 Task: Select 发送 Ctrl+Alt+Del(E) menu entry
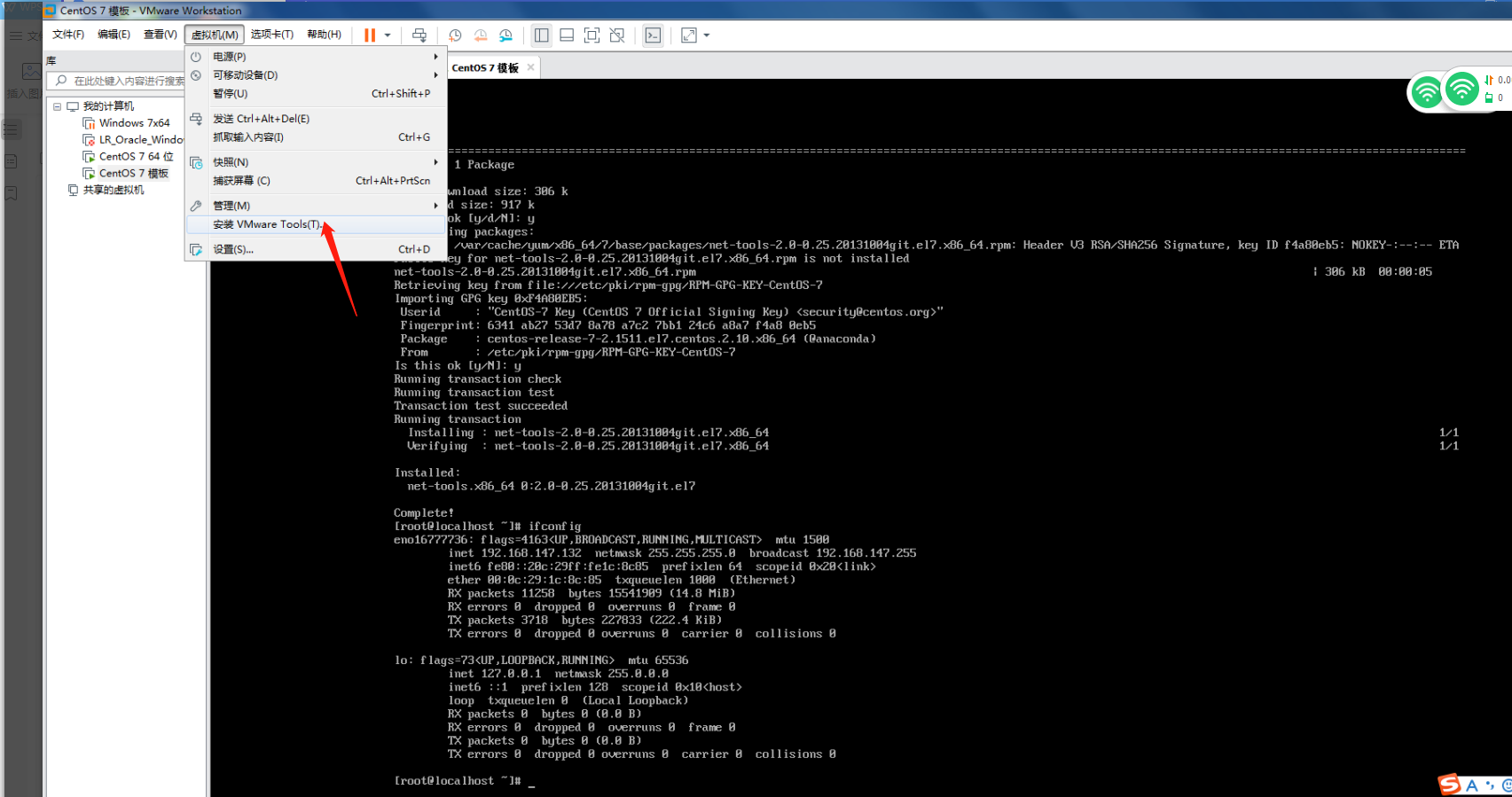click(x=315, y=119)
